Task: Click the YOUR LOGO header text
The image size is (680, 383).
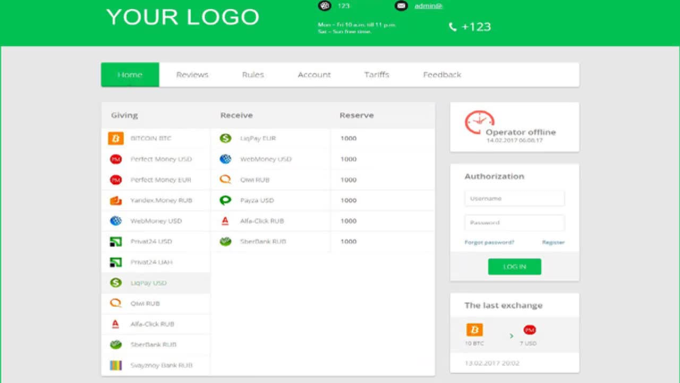Action: click(183, 17)
